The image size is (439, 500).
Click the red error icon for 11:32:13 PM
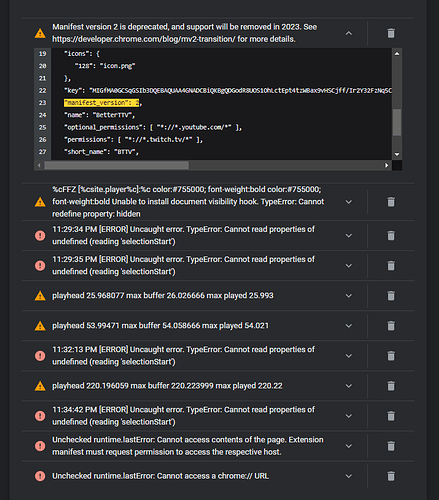pos(40,356)
